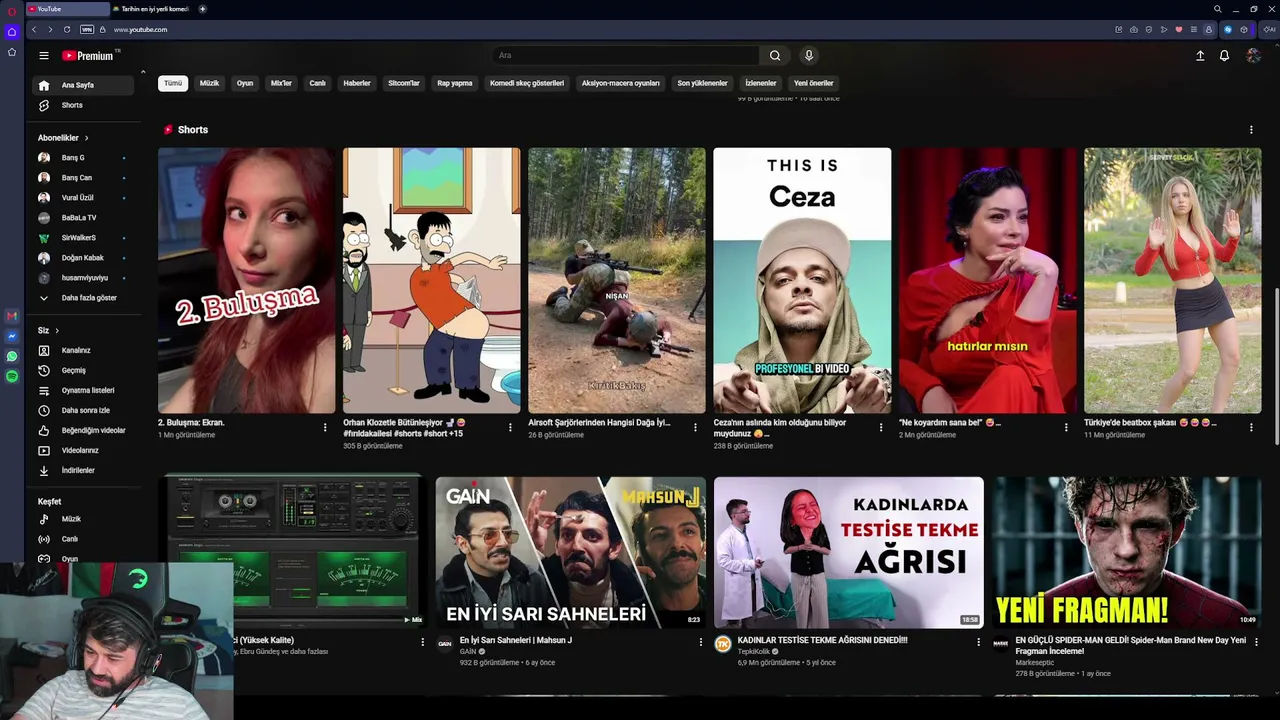Select the Müzik filter chip
The height and width of the screenshot is (720, 1280).
point(209,83)
